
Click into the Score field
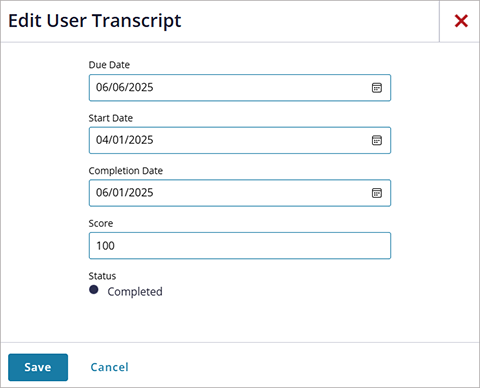click(x=240, y=246)
